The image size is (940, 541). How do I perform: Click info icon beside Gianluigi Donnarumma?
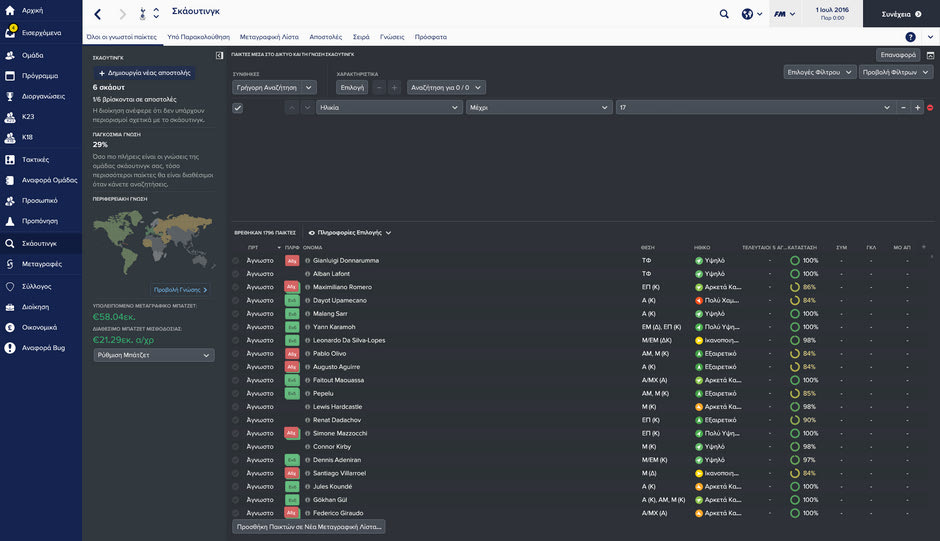tap(308, 260)
